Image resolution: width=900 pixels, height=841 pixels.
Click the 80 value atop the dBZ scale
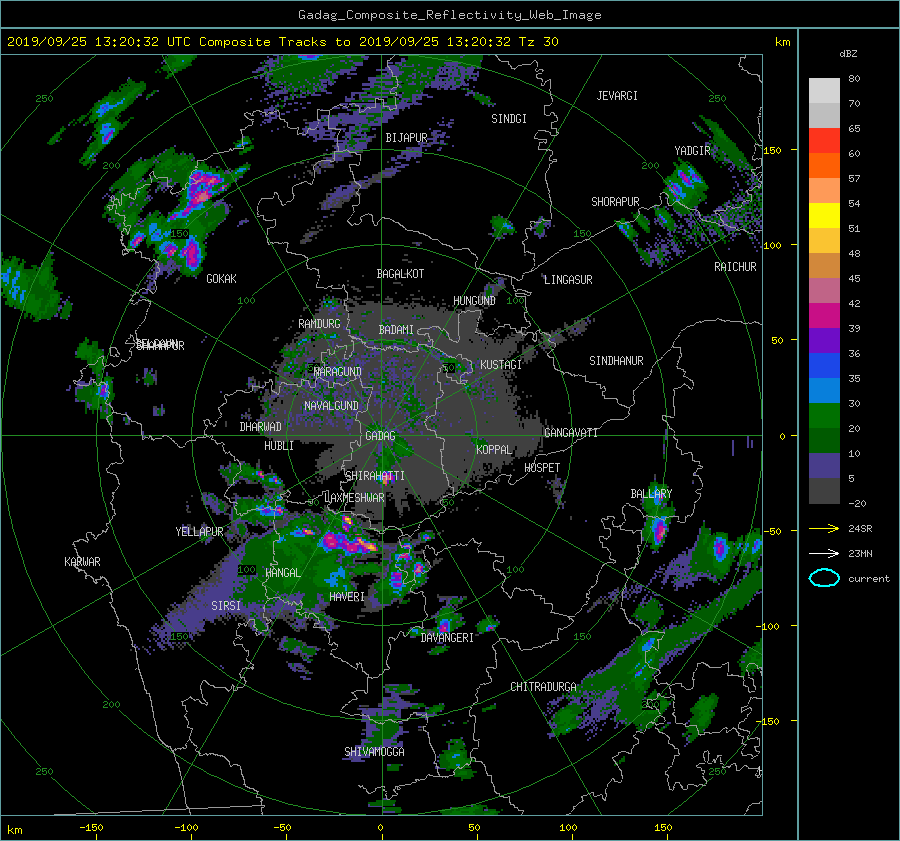[854, 78]
